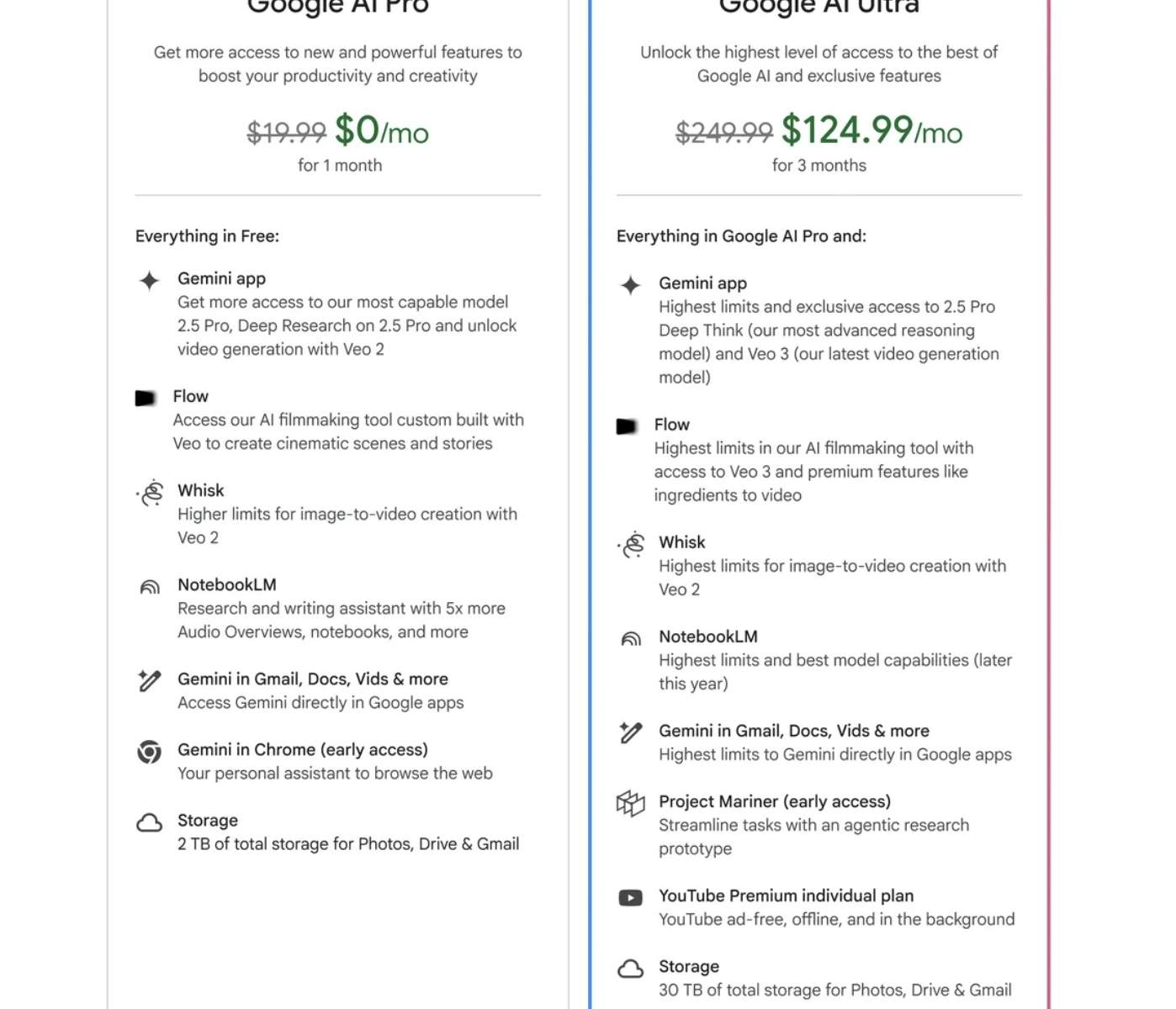Click the Whisk icon in the AI Pro plan
1176x1009 pixels.
pyautogui.click(x=151, y=493)
